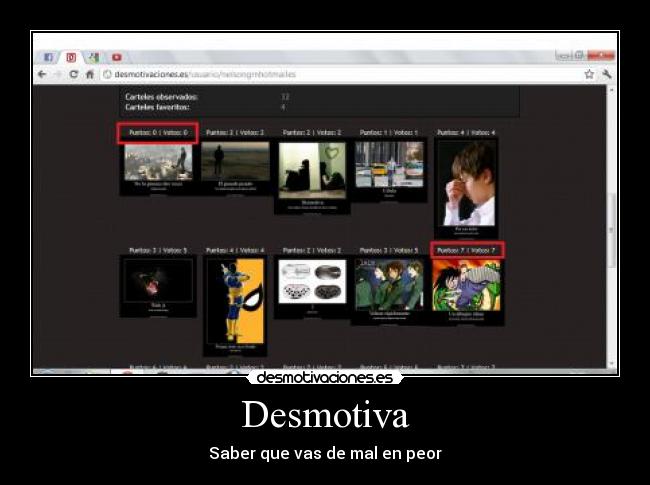Viewport: 650px width, 485px height.
Task: Click the globe icon in the address bar
Action: (107, 74)
